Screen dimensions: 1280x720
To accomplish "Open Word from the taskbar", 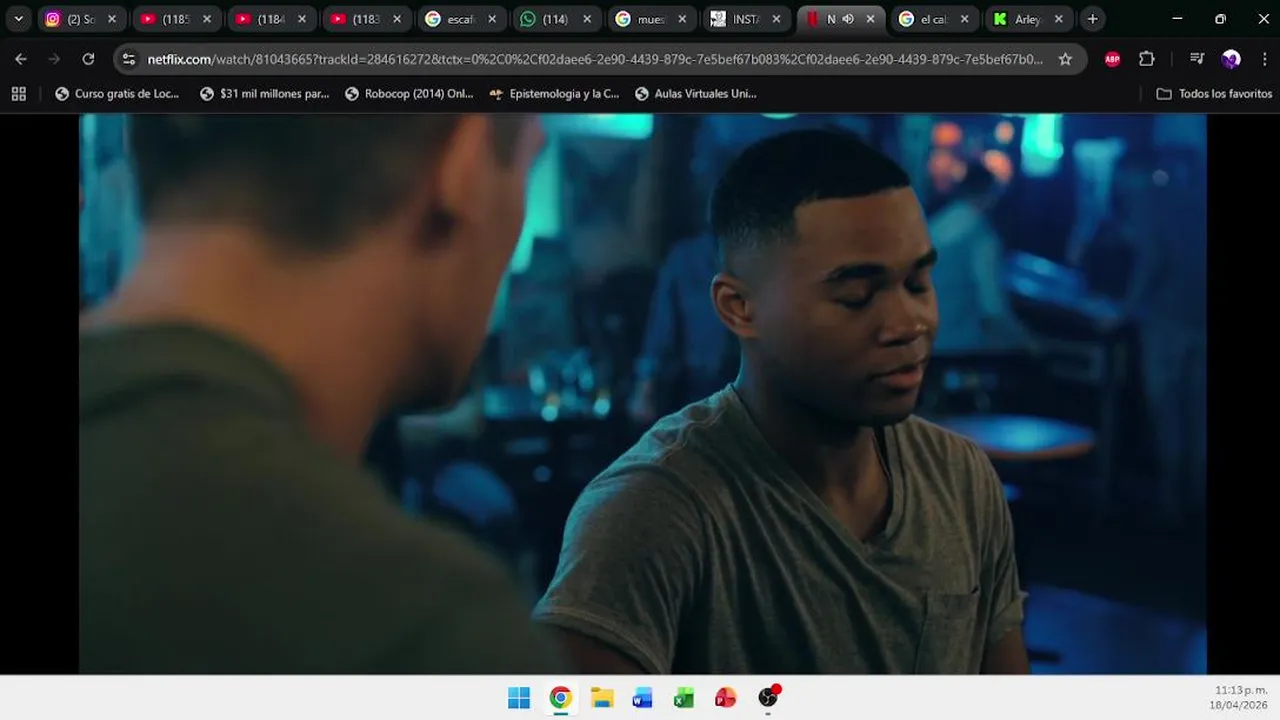I will coord(643,698).
